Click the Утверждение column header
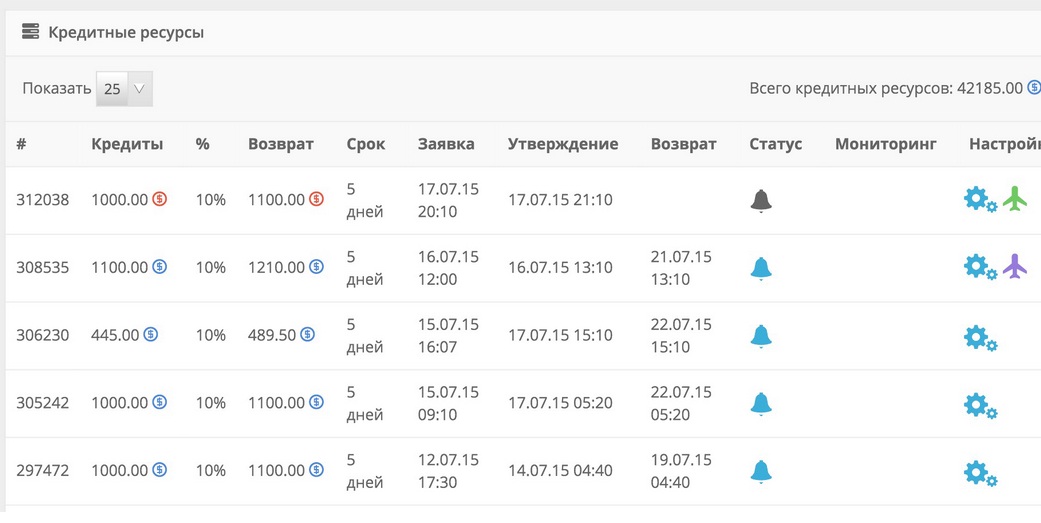Screen dimensions: 1041x523 coord(562,144)
